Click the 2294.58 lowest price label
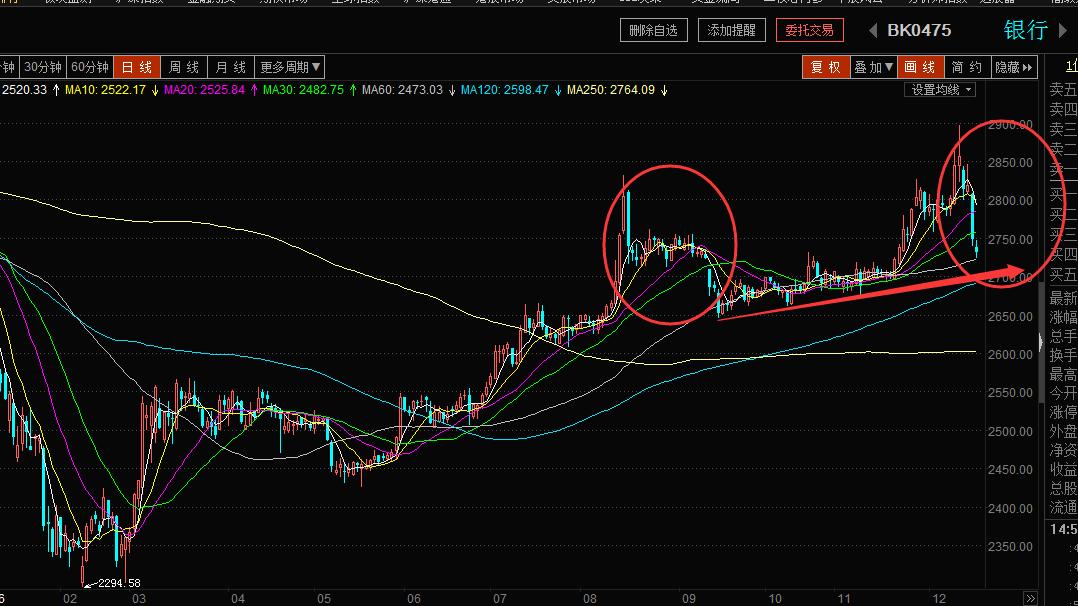Image resolution: width=1078 pixels, height=606 pixels. [x=119, y=583]
